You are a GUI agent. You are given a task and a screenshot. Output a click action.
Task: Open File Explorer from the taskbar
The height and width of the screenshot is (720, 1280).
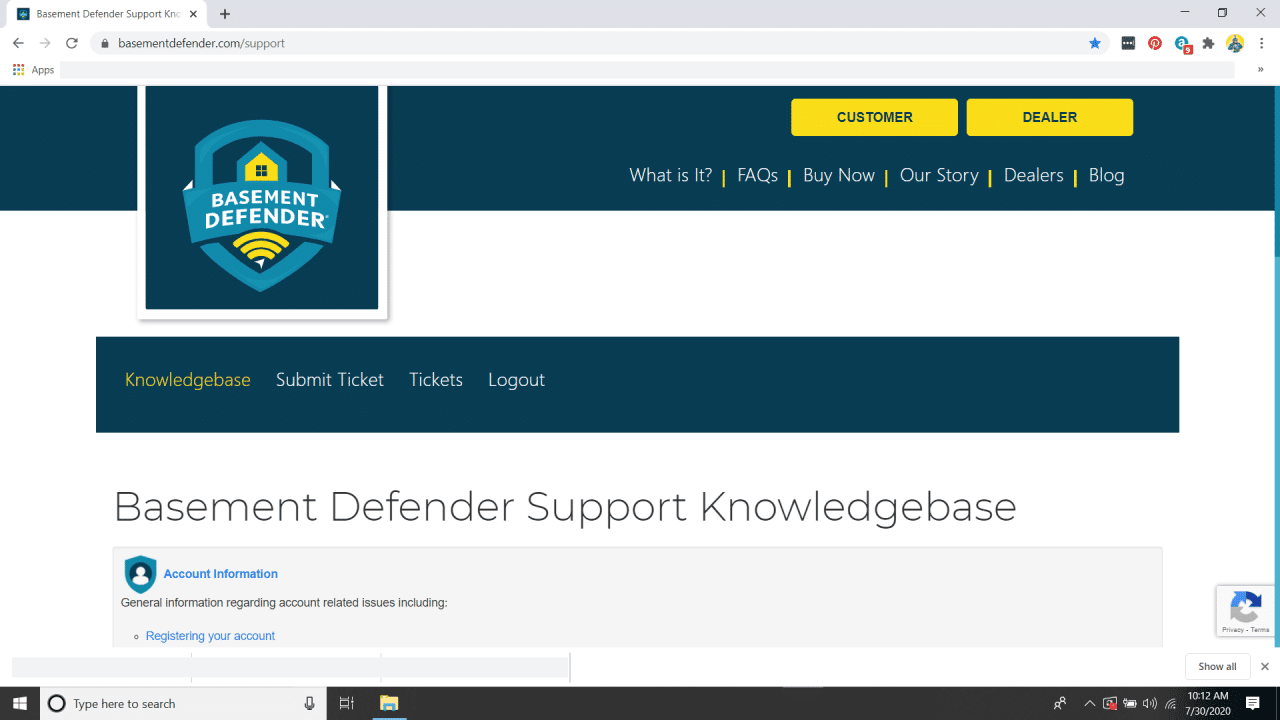coord(389,703)
